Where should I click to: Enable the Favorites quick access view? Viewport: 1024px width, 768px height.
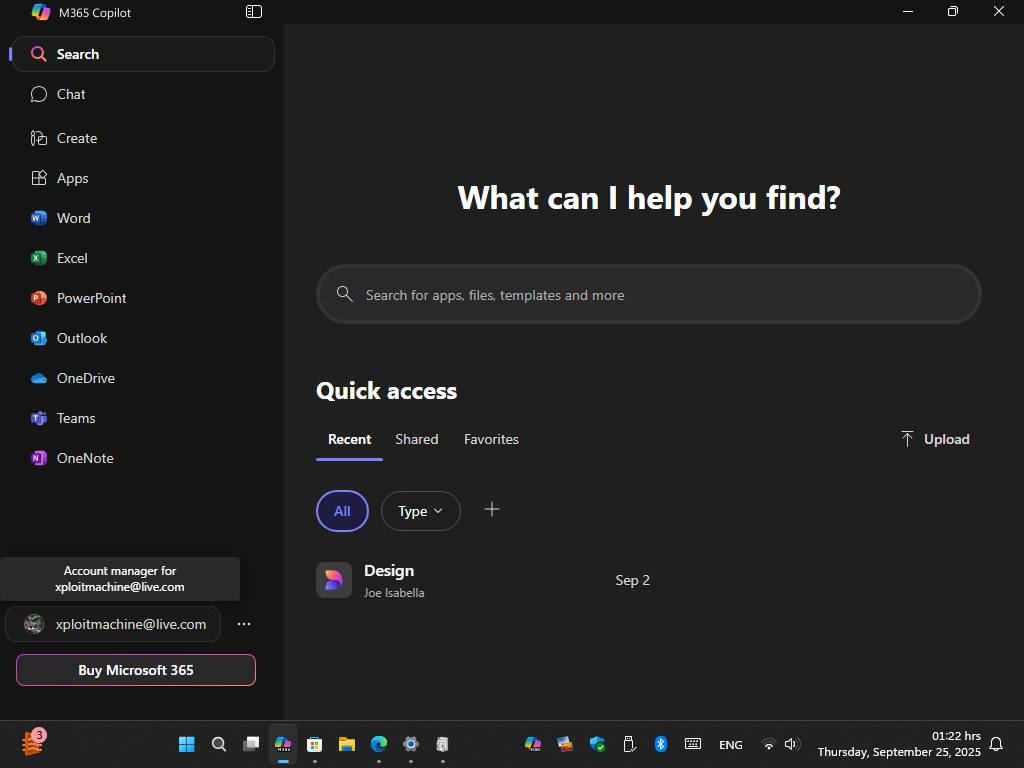(491, 439)
